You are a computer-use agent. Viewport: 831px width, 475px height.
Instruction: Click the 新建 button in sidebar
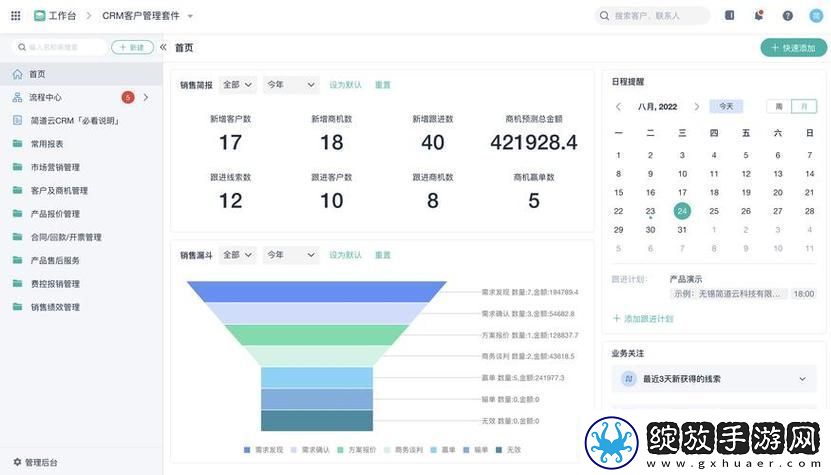click(x=132, y=47)
